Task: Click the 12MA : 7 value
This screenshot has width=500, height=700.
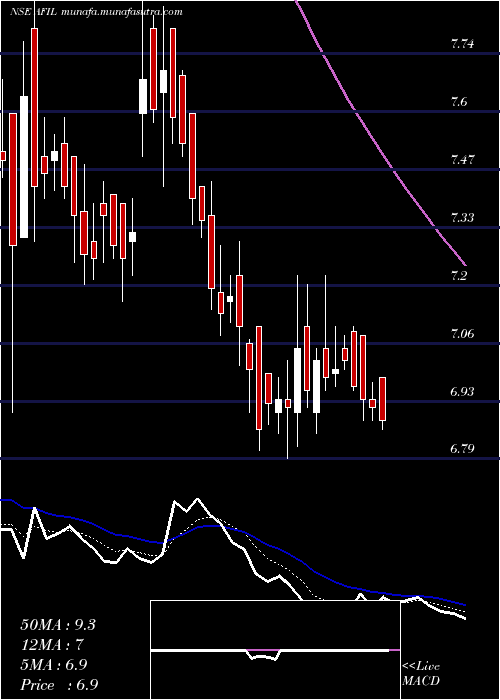Action: pos(52,645)
